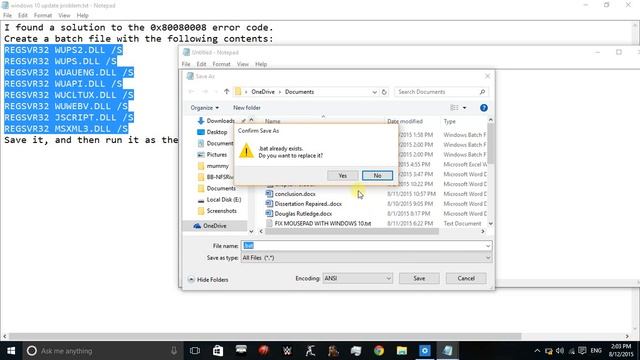Viewport: 640px width, 360px height.
Task: Open the Encoding ANSI dropdown
Action: click(357, 278)
